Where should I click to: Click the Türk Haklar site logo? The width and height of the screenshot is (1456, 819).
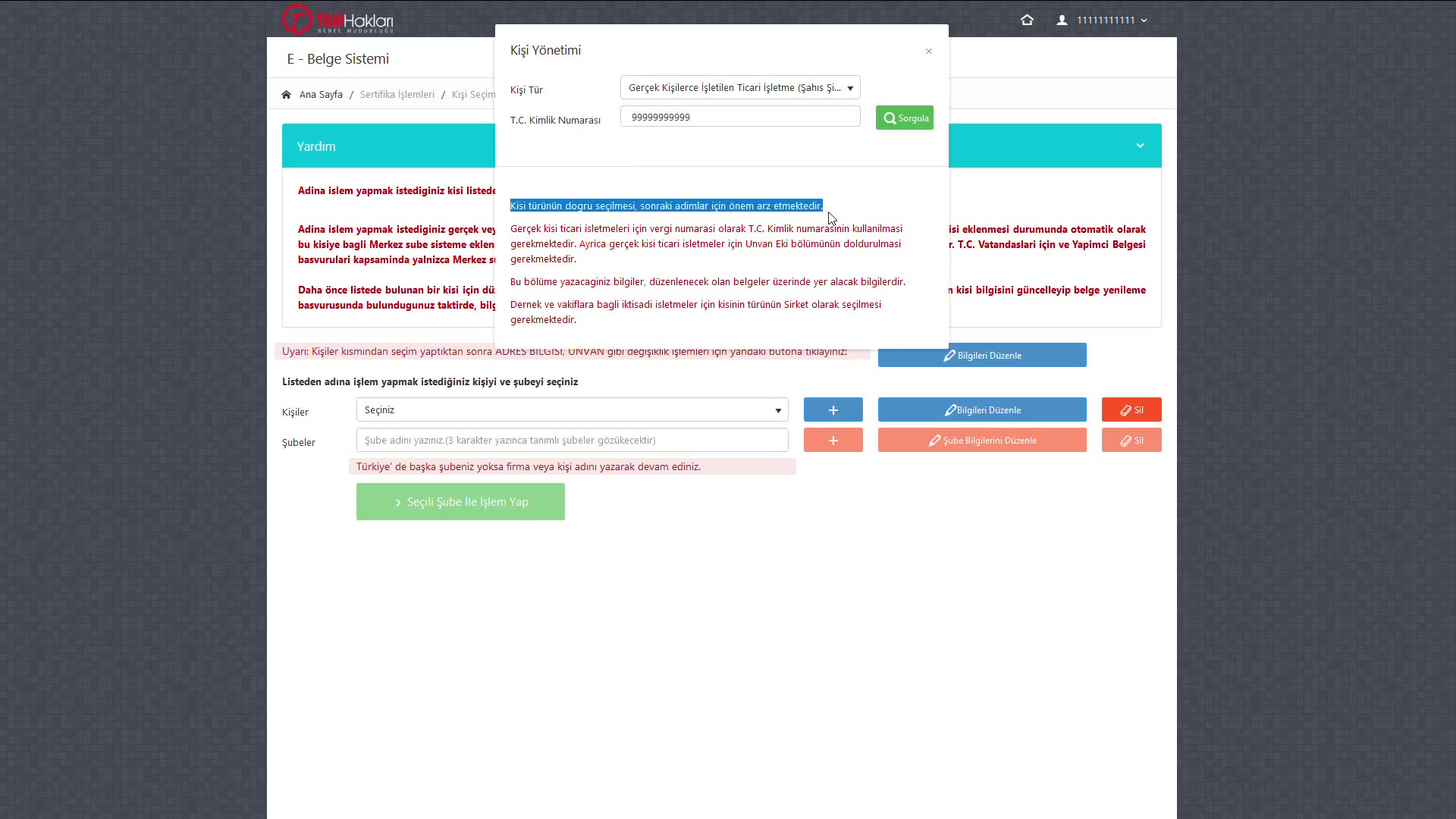click(337, 20)
